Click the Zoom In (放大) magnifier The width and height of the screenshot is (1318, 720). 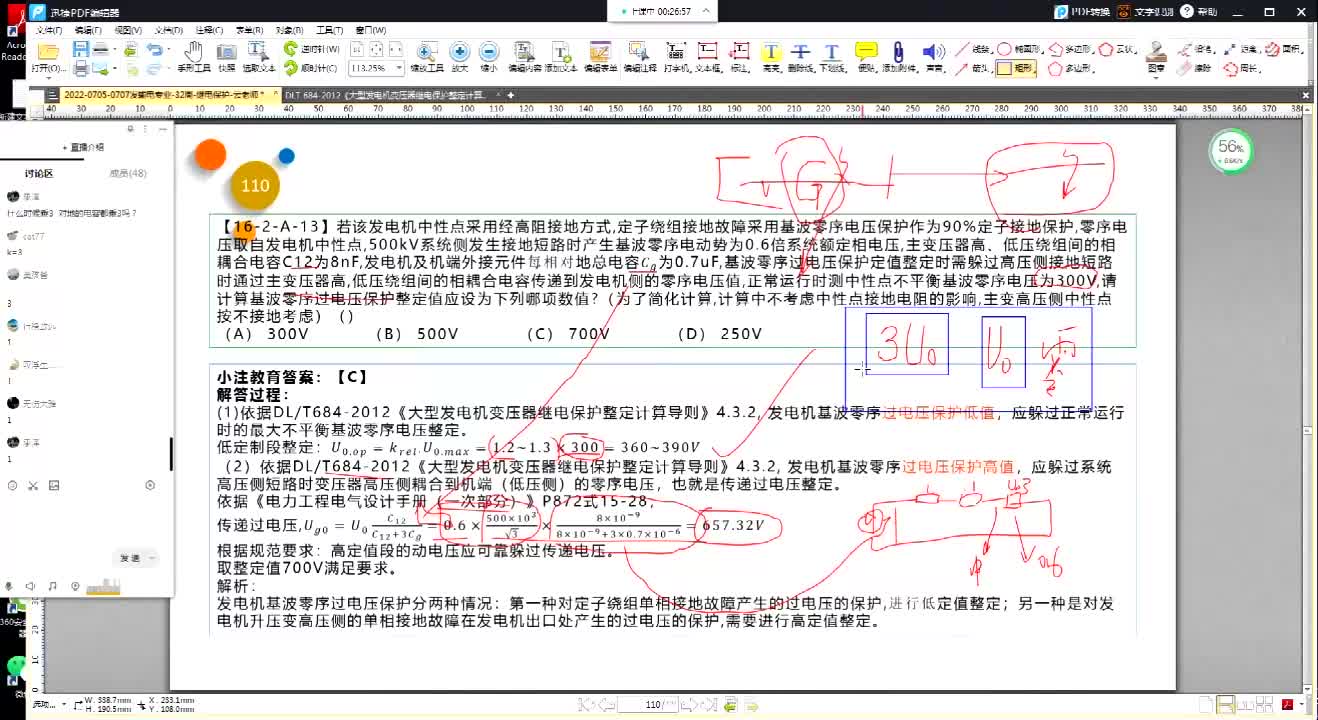pyautogui.click(x=459, y=56)
